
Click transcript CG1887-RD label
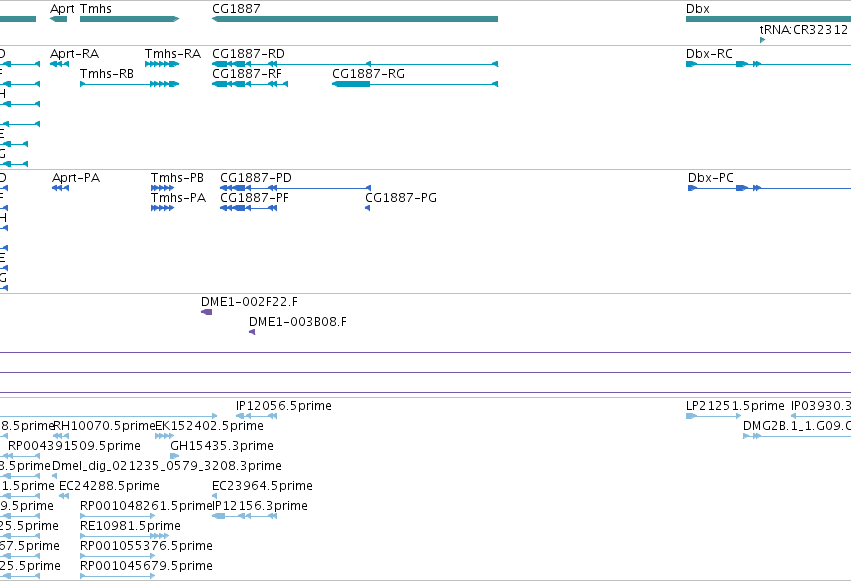pyautogui.click(x=249, y=54)
